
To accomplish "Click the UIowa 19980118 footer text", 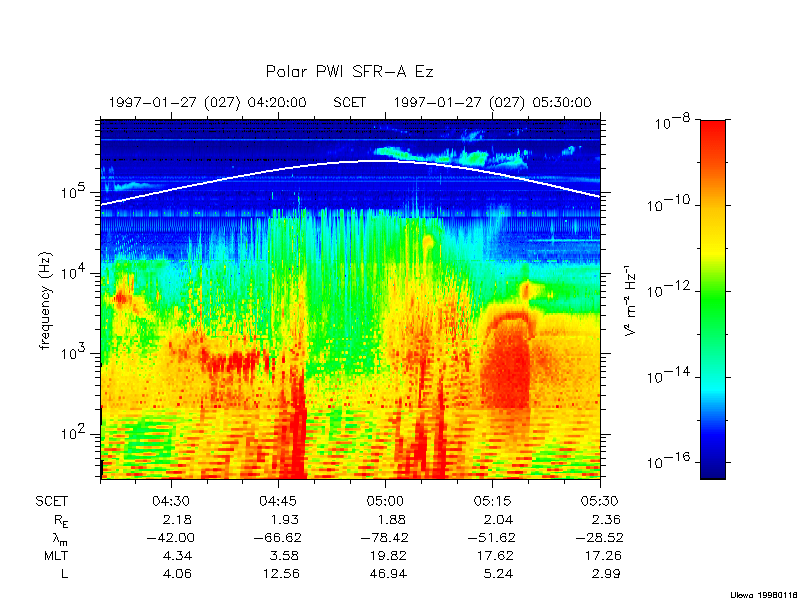I will pos(763,592).
